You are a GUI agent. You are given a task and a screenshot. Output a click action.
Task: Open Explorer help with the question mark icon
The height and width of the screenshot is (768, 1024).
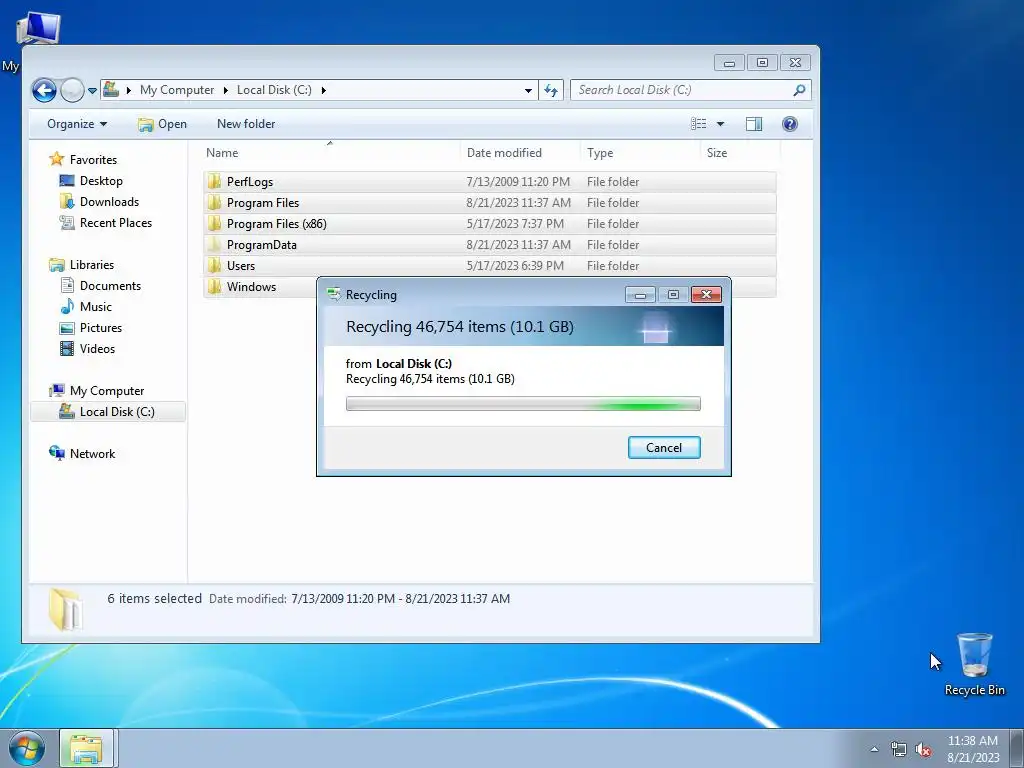coord(790,124)
